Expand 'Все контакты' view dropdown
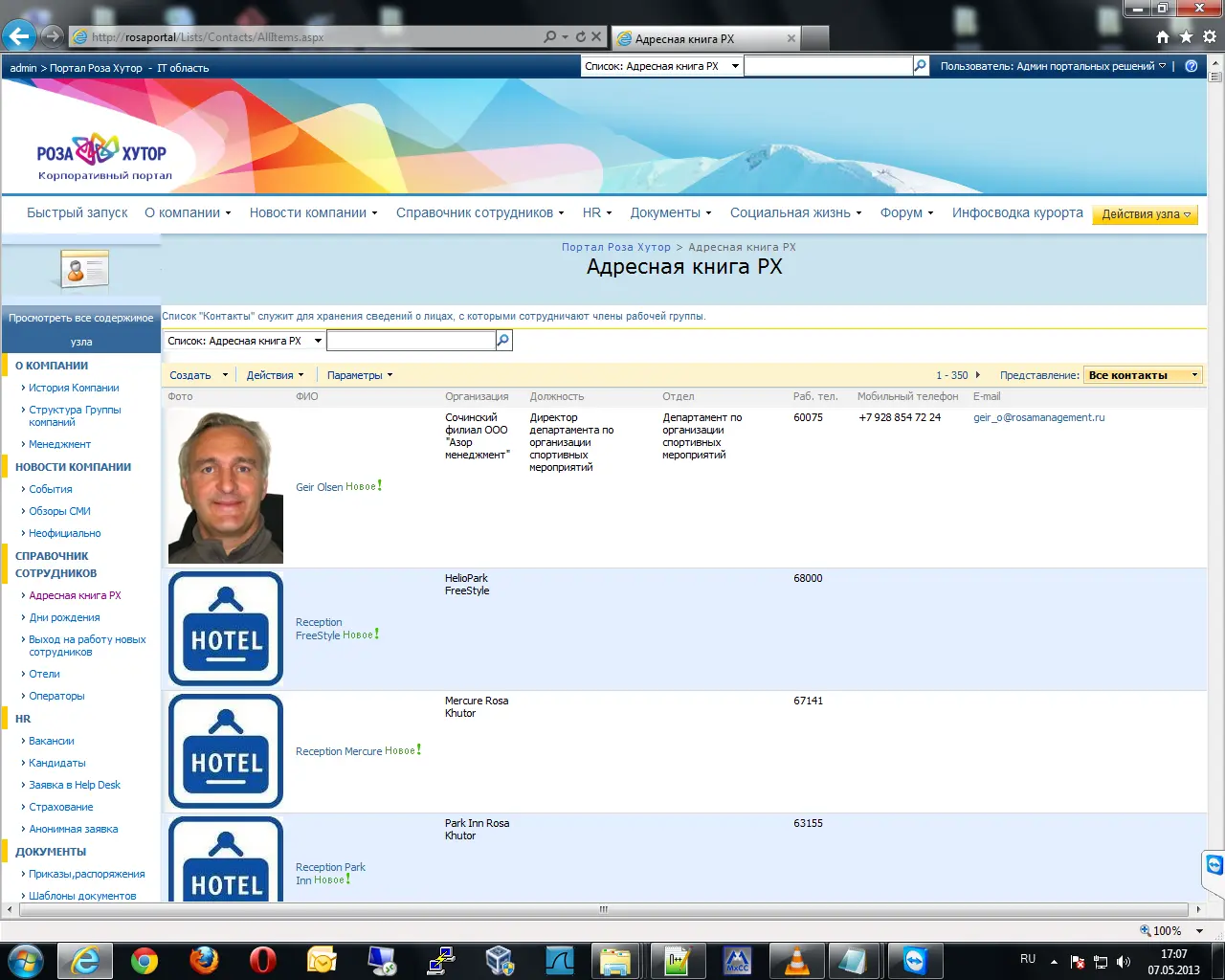Screen dimensions: 1225x980 click(1143, 375)
